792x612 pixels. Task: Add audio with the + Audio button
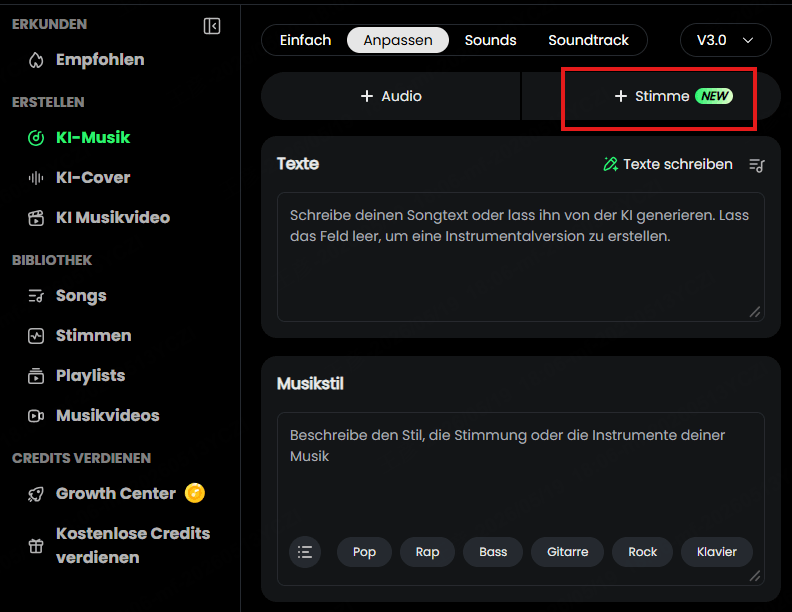click(391, 96)
